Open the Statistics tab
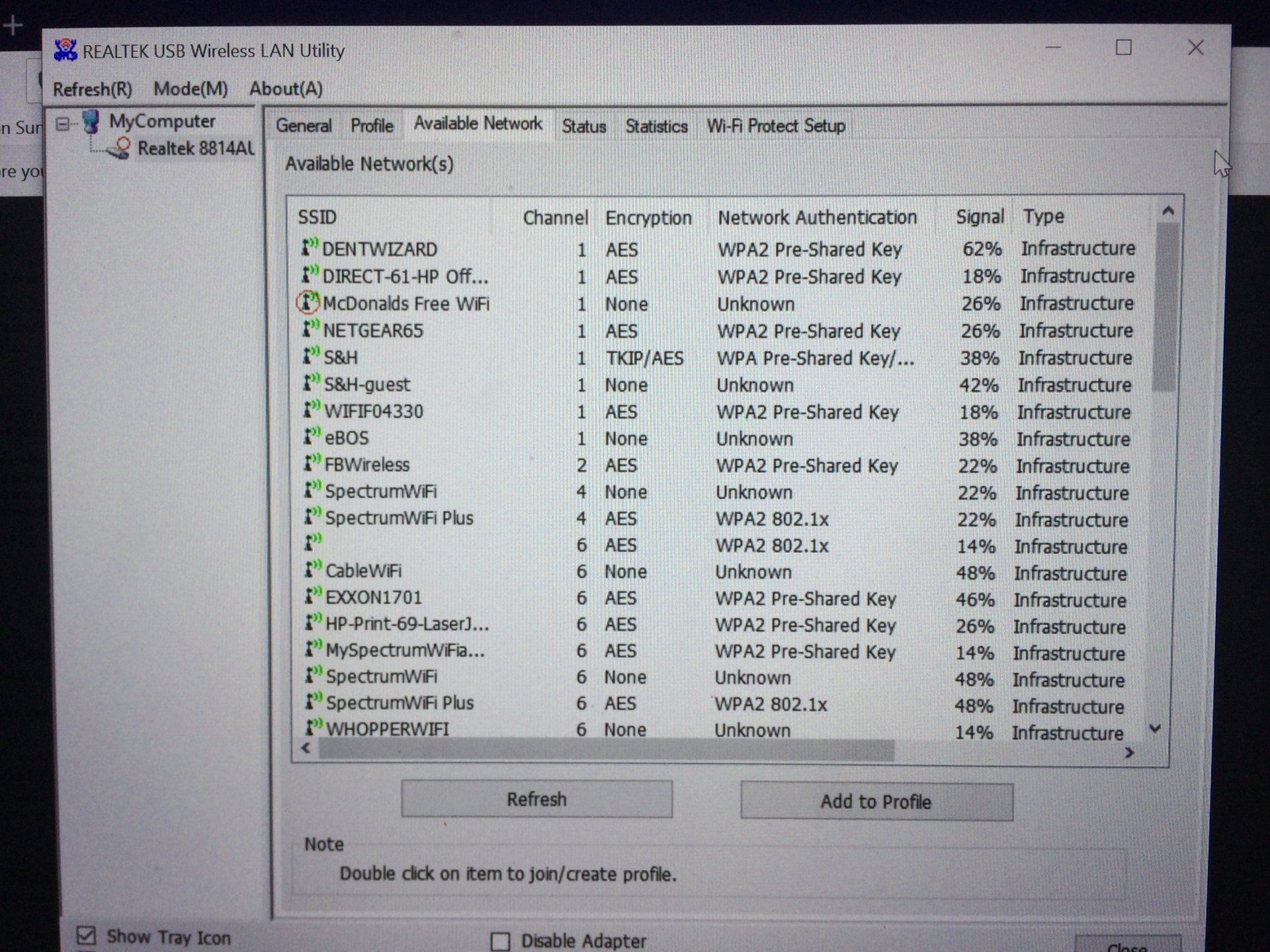The width and height of the screenshot is (1270, 952). point(656,126)
